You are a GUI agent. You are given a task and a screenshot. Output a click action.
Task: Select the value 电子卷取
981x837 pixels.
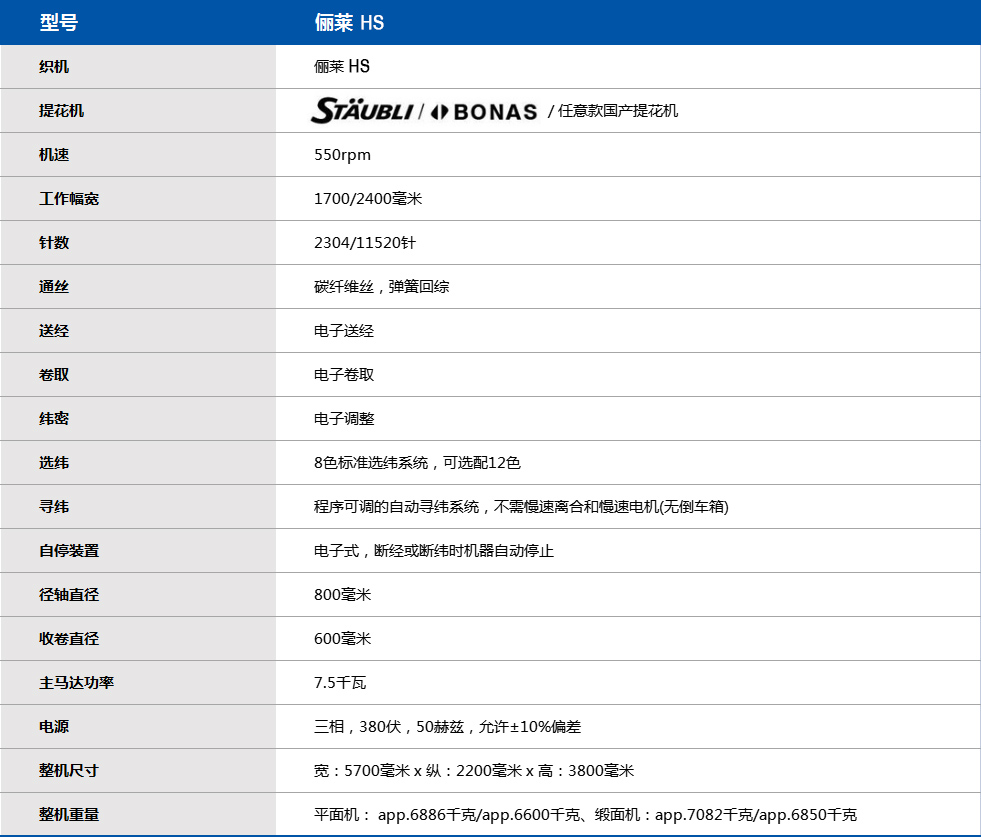344,375
